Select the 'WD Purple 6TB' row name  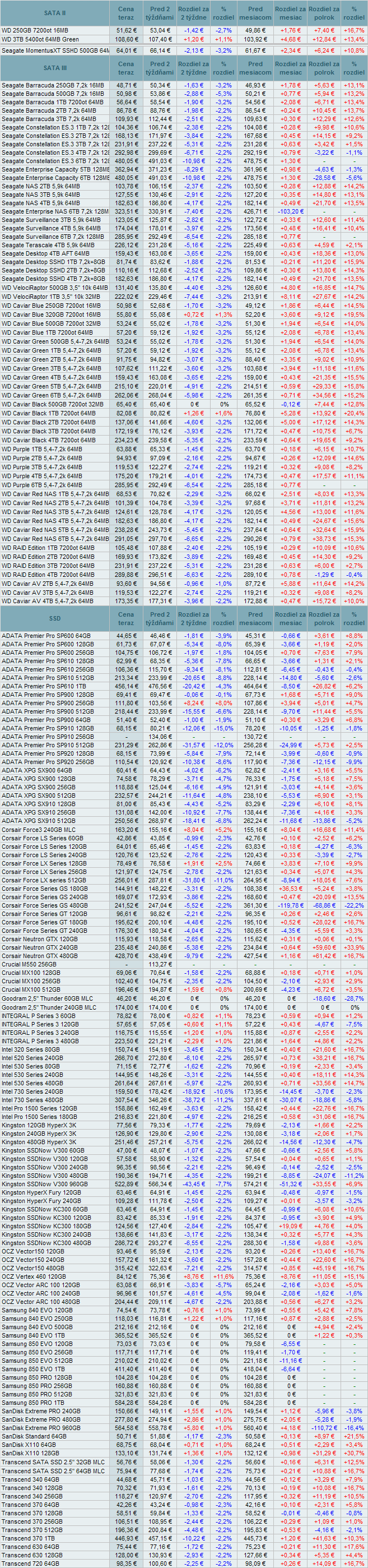pyautogui.click(x=42, y=484)
